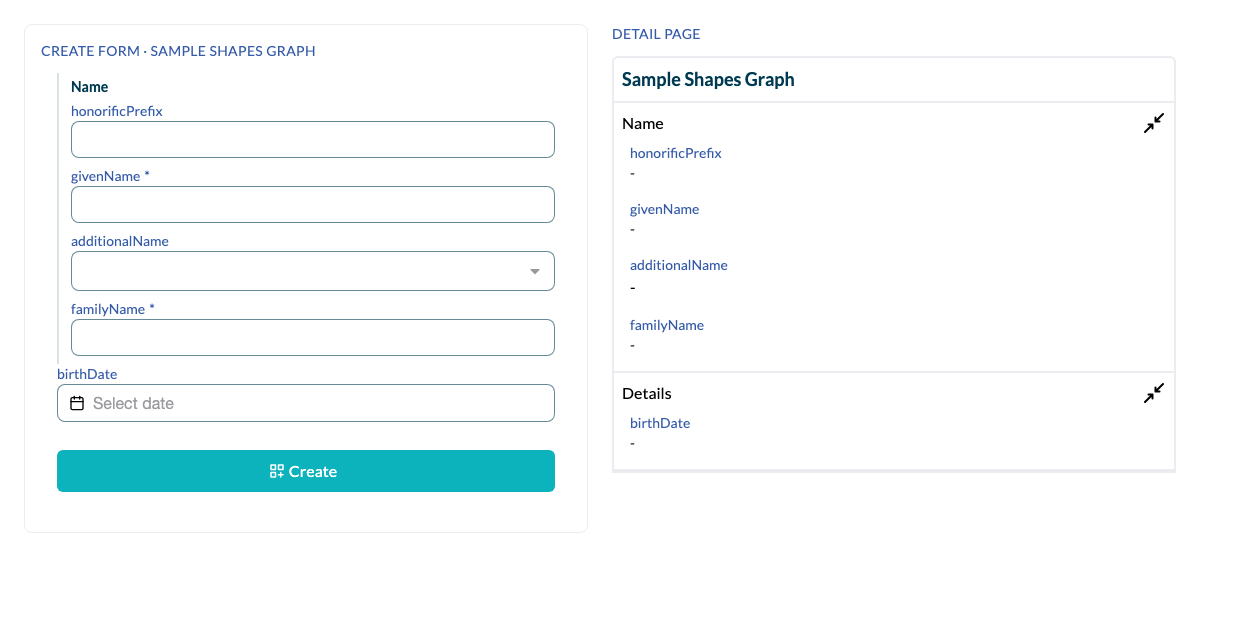Click the additionalName label in detail page

pyautogui.click(x=679, y=265)
